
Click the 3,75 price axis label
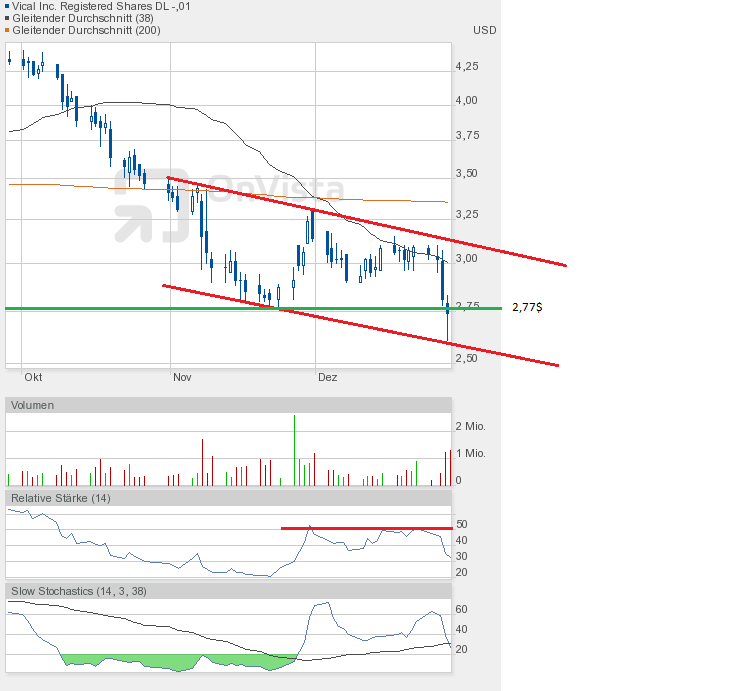pyautogui.click(x=467, y=135)
